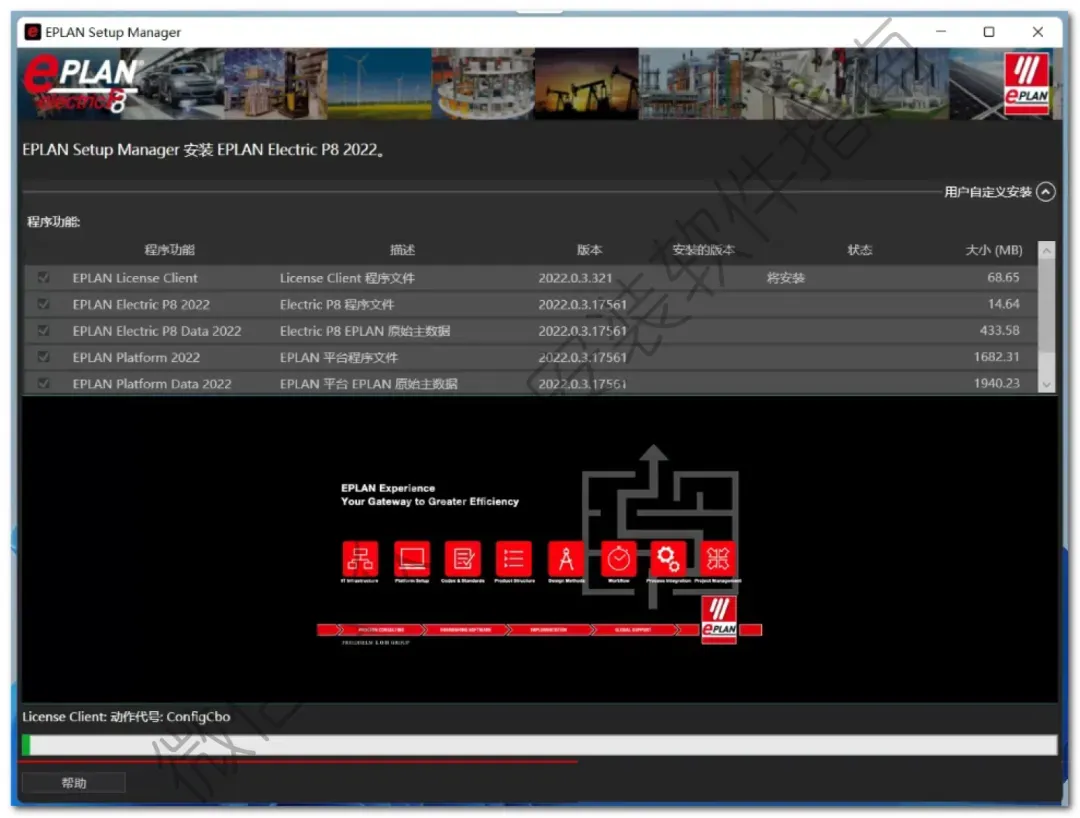Click the feature list scrollbar thumb
Screen dimensions: 1080x818
[1046, 305]
